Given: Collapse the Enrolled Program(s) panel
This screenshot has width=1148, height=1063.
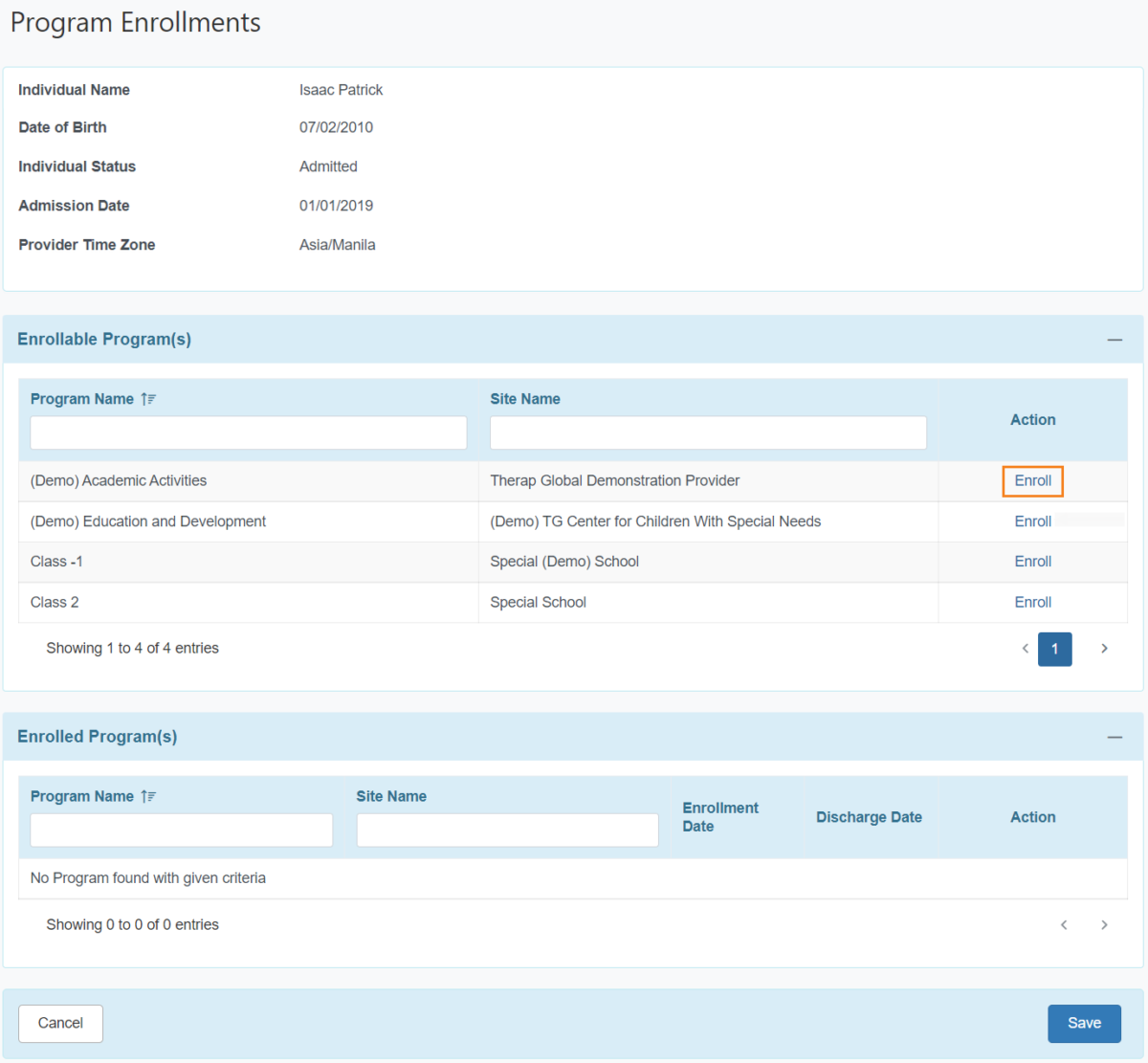Looking at the screenshot, I should [1115, 737].
